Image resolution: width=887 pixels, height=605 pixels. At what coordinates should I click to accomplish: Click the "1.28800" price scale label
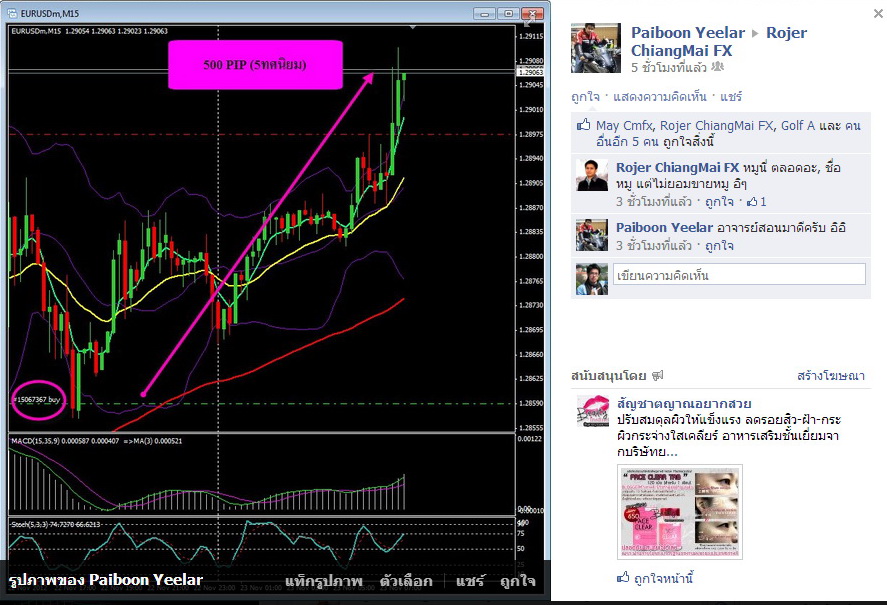tap(531, 256)
